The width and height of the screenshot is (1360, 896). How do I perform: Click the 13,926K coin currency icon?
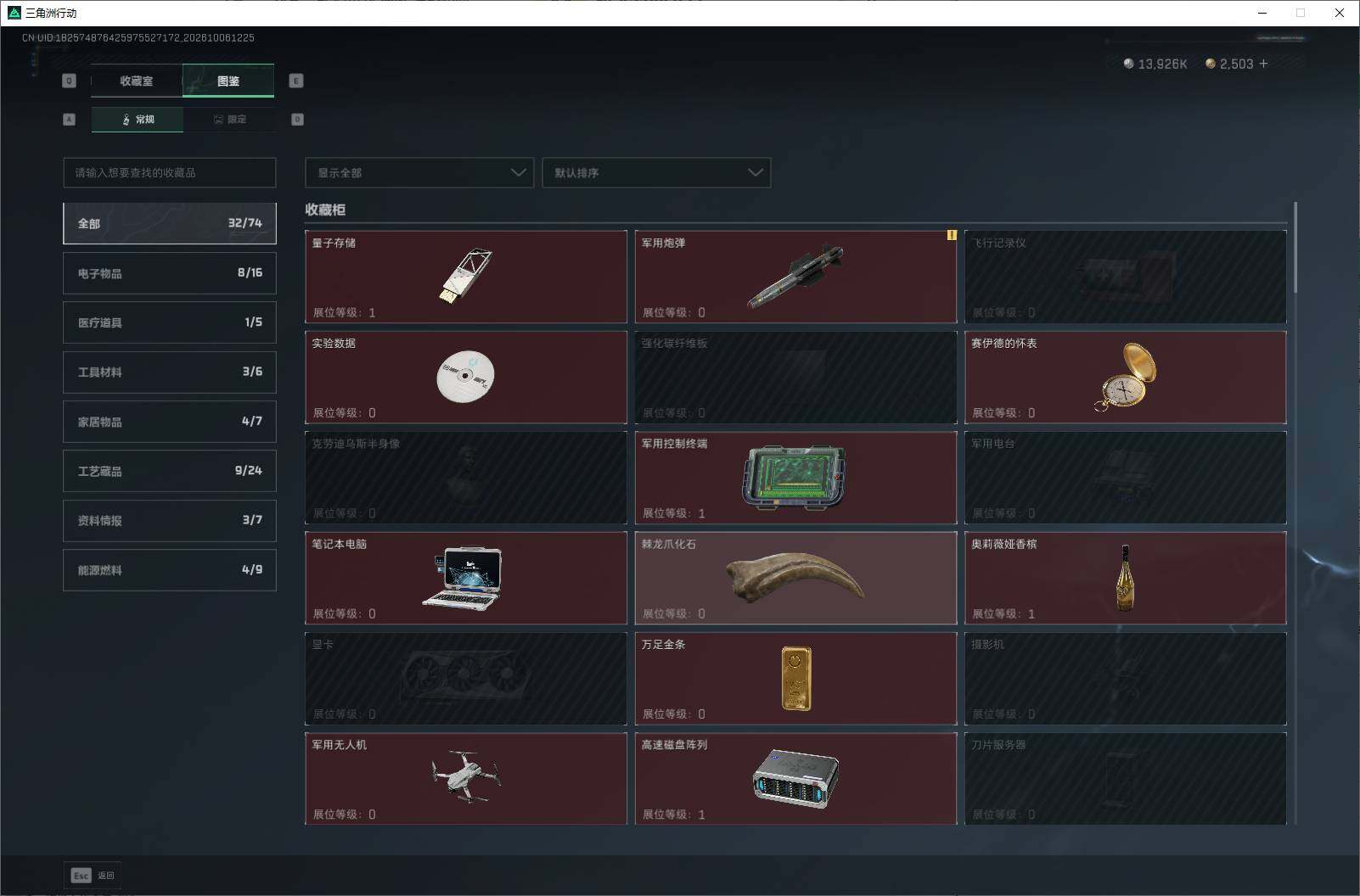(1128, 64)
